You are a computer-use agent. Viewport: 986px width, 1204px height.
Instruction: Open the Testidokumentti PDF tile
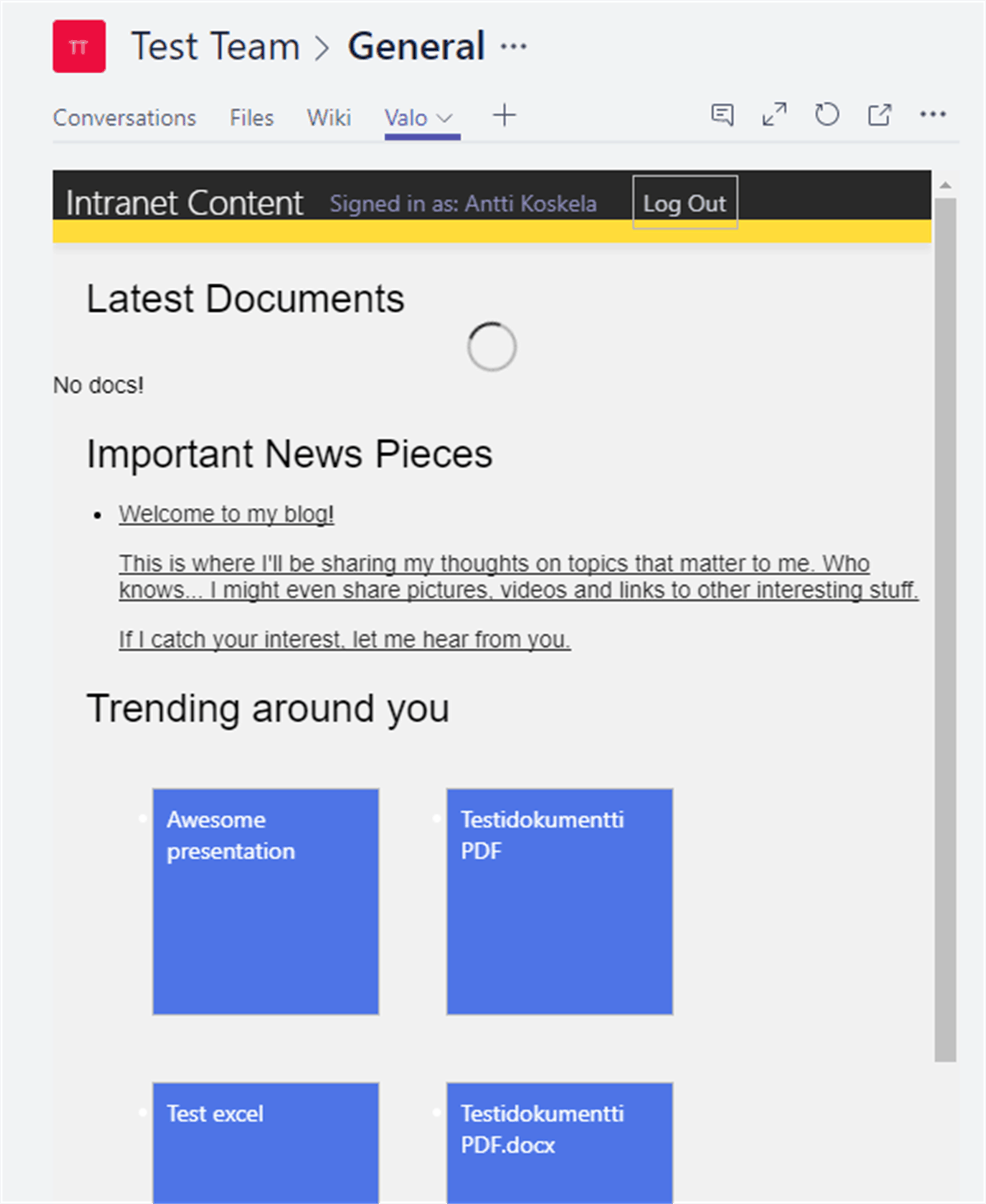pos(560,902)
